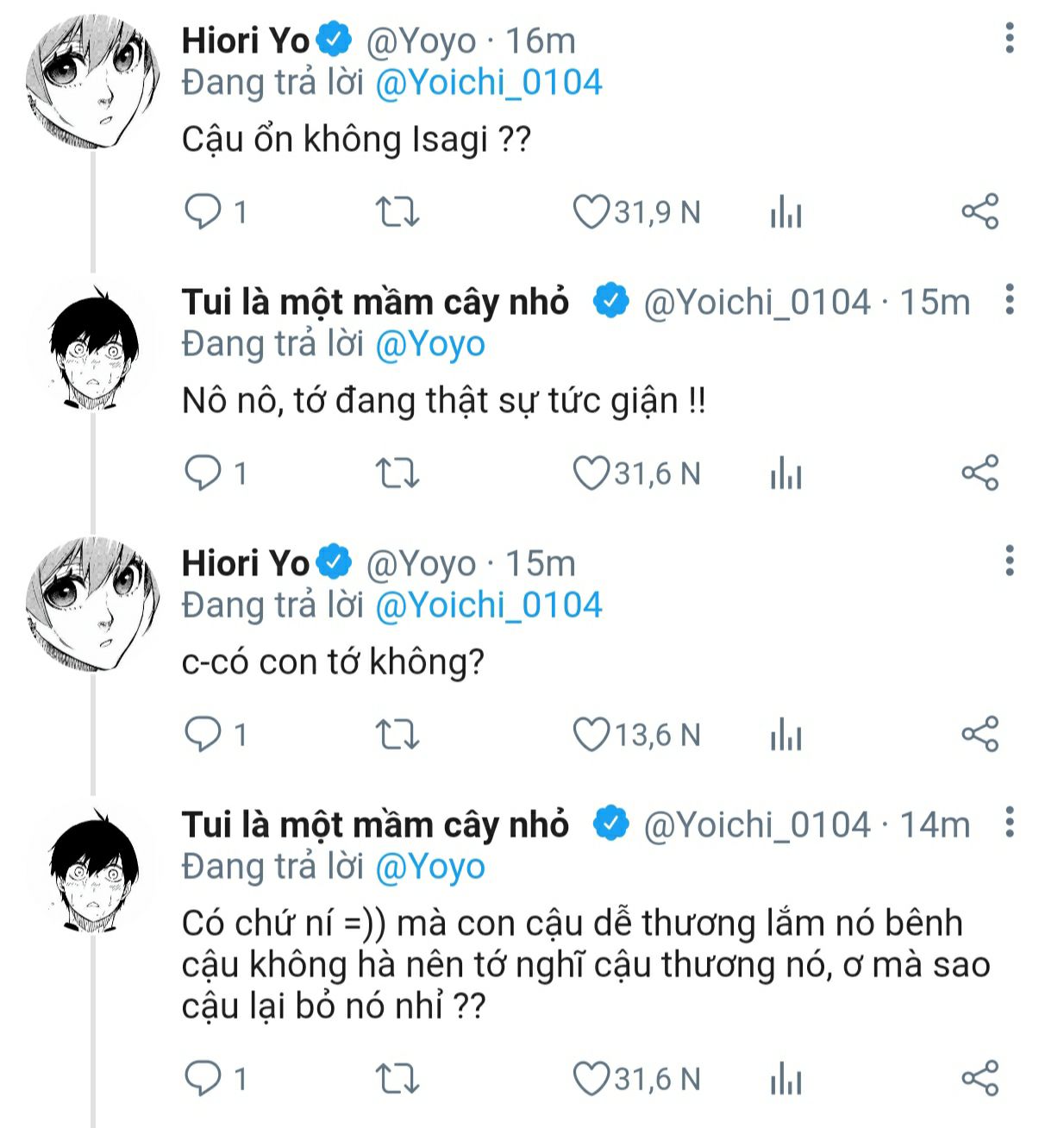Open @Yoichi_0104 mention link in first tweet

pos(488,83)
